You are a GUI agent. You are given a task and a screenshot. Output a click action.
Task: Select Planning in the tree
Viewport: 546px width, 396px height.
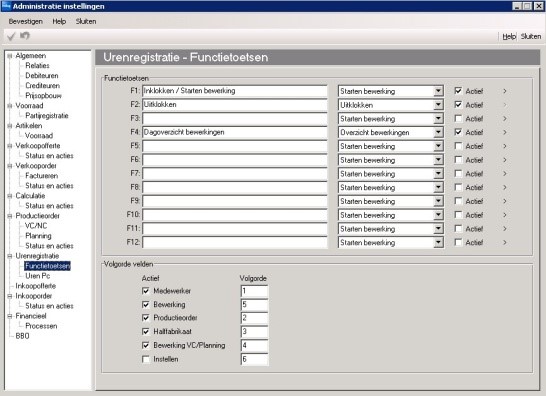coord(38,236)
